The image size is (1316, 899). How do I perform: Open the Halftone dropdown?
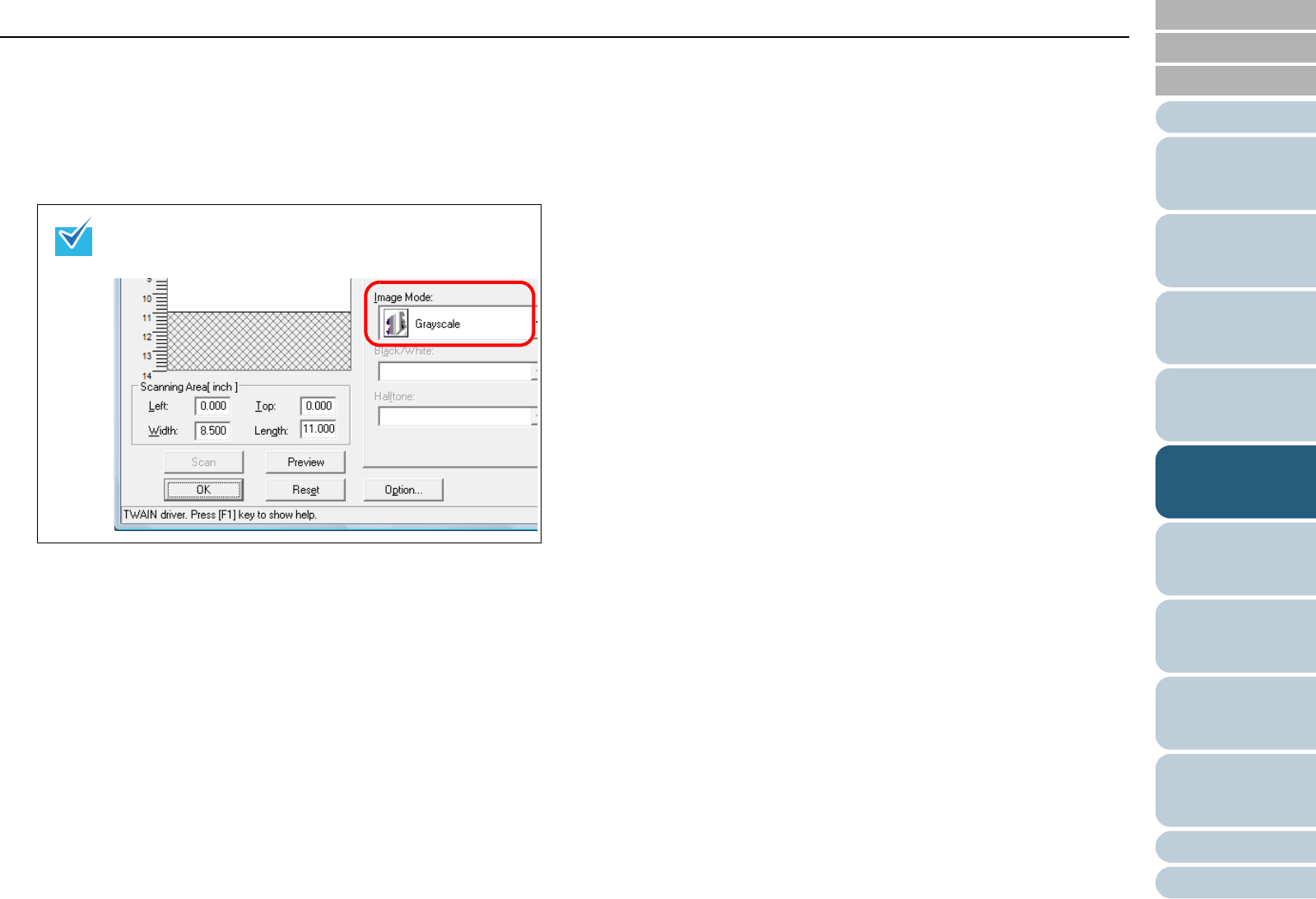point(458,417)
